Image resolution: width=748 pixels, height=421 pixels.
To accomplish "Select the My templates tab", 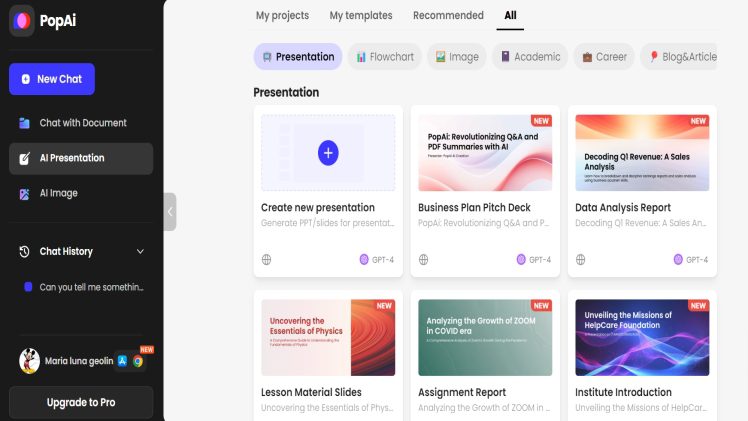I will pos(361,16).
